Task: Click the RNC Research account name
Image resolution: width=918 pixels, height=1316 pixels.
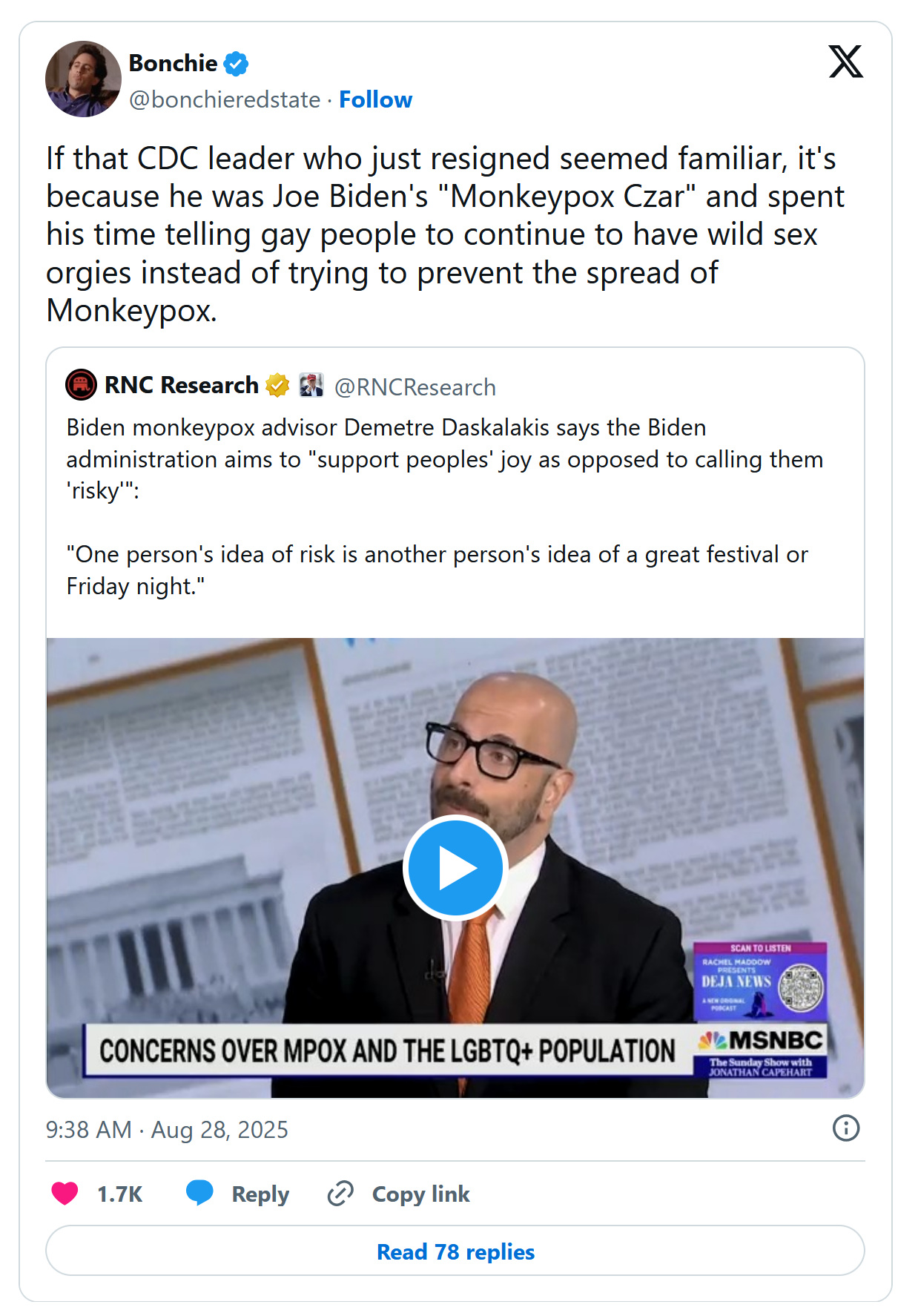Action: click(181, 386)
